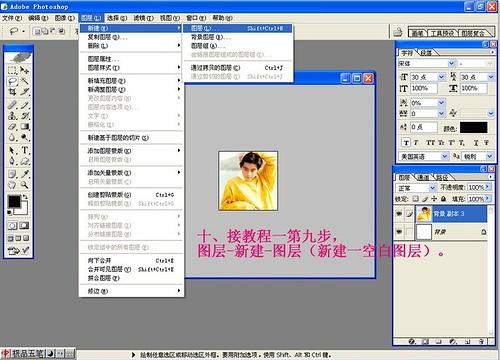Image resolution: width=500 pixels, height=360 pixels.
Task: Select the Clone Stamp tool
Action: (x=12, y=116)
